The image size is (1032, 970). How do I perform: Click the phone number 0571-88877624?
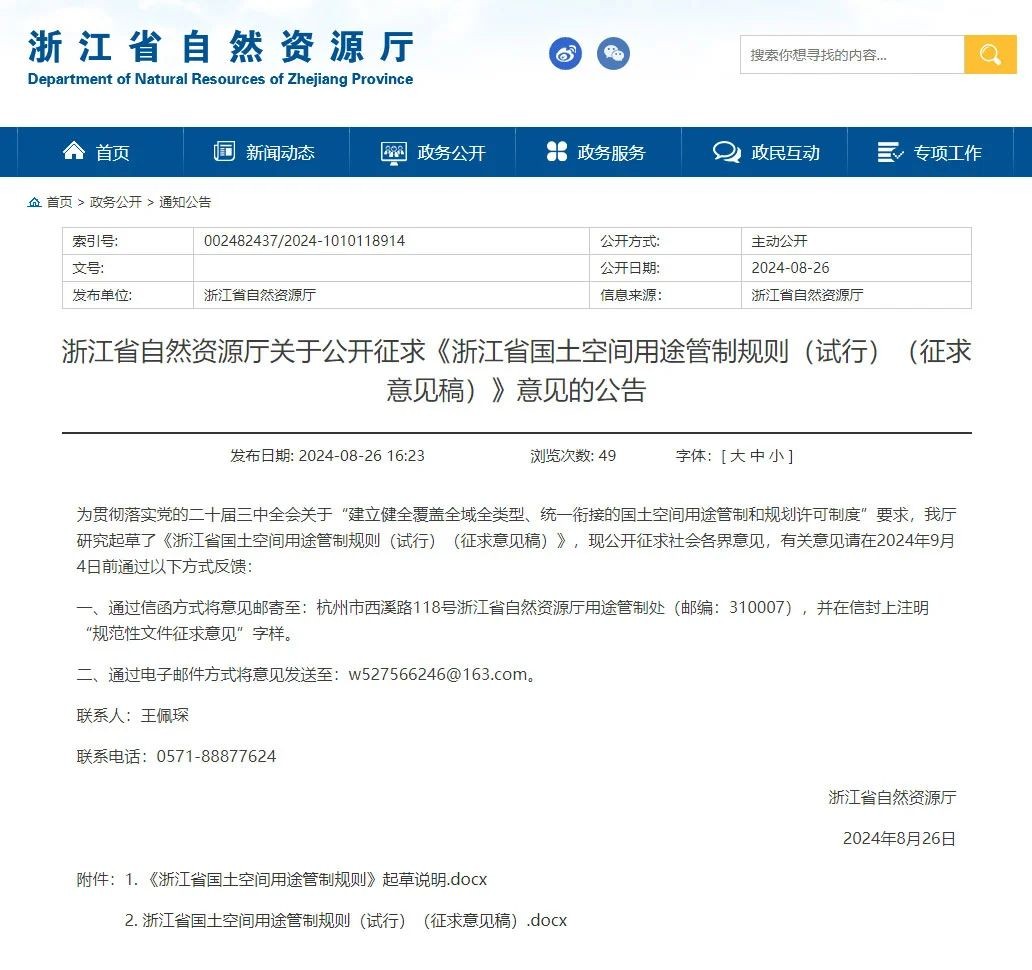click(216, 757)
